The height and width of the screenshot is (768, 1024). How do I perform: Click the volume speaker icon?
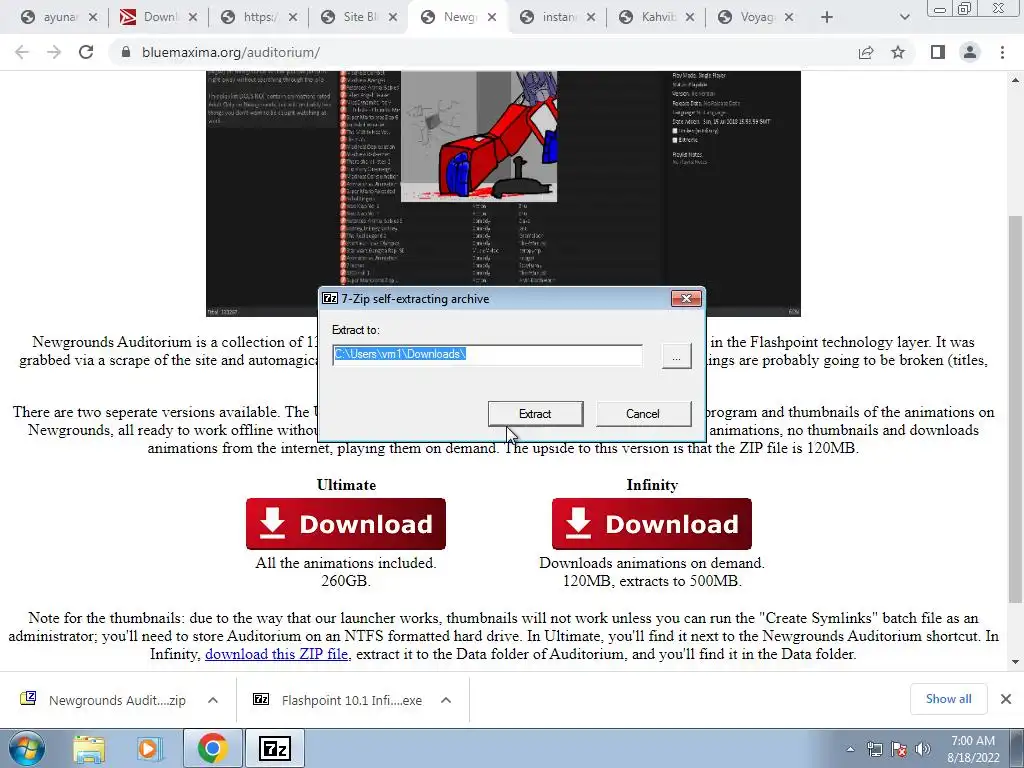pyautogui.click(x=922, y=749)
